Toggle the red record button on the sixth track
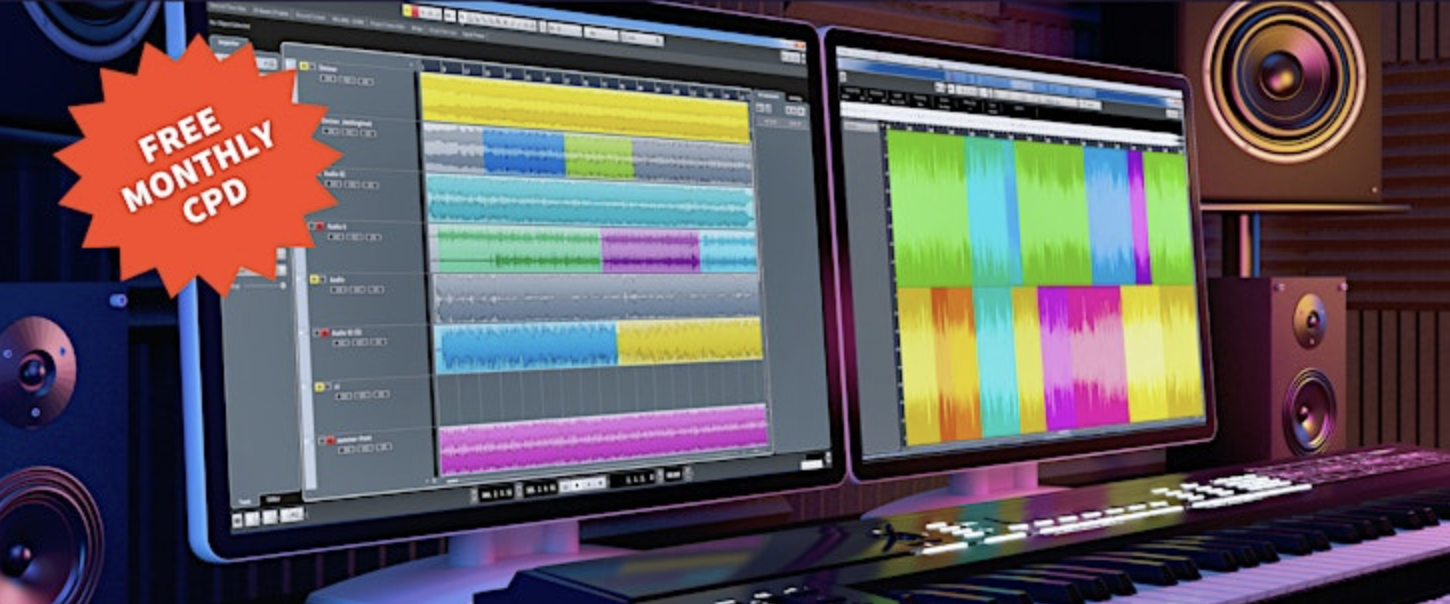Viewport: 1450px width, 604px height. click(323, 332)
